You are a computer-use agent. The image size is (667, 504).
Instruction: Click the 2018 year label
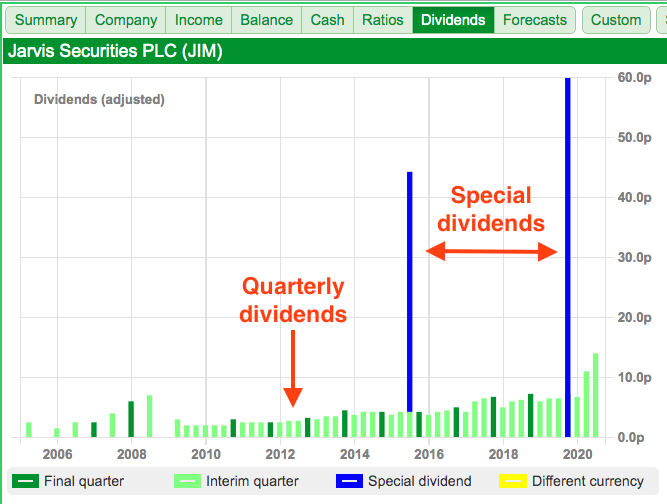point(503,454)
